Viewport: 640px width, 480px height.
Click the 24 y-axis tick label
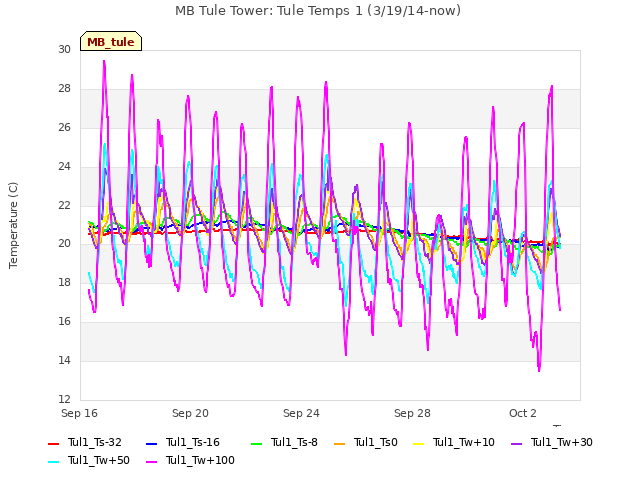pos(64,166)
